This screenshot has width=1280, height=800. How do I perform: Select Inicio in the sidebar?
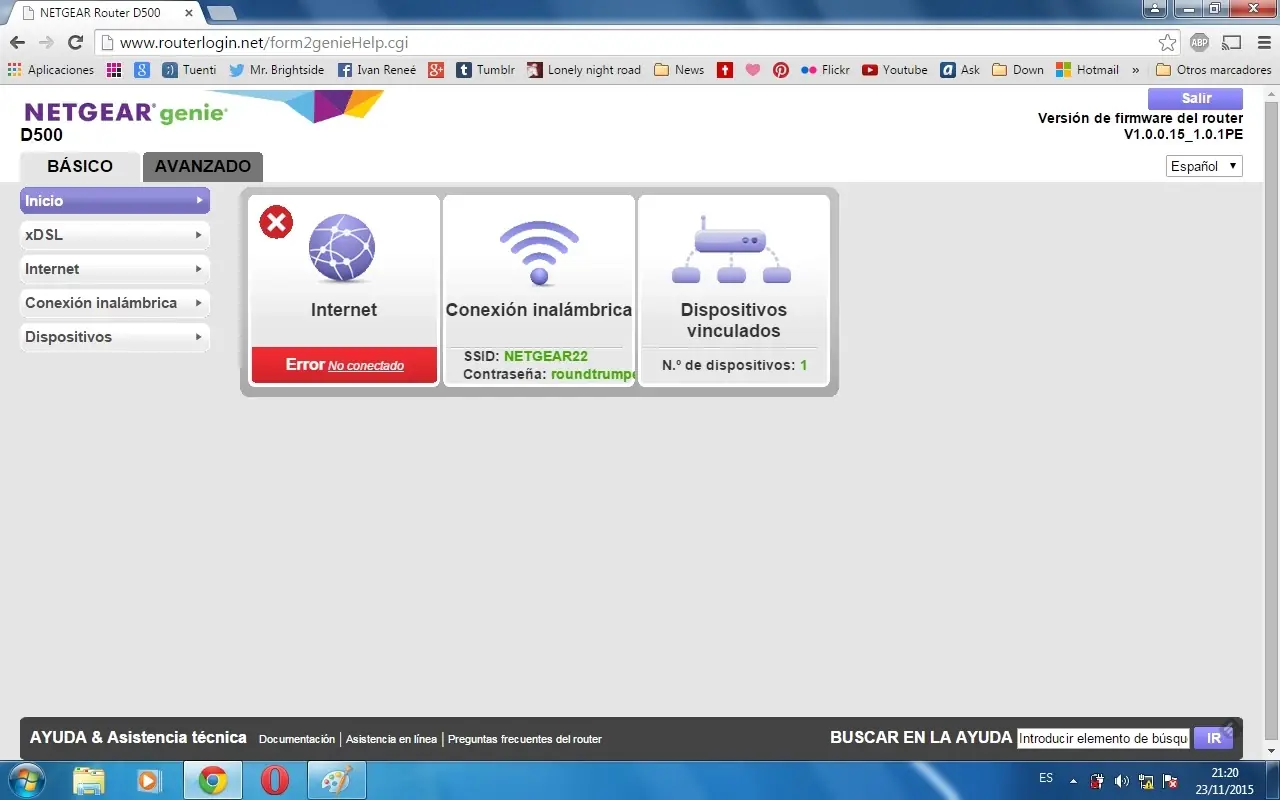[115, 201]
